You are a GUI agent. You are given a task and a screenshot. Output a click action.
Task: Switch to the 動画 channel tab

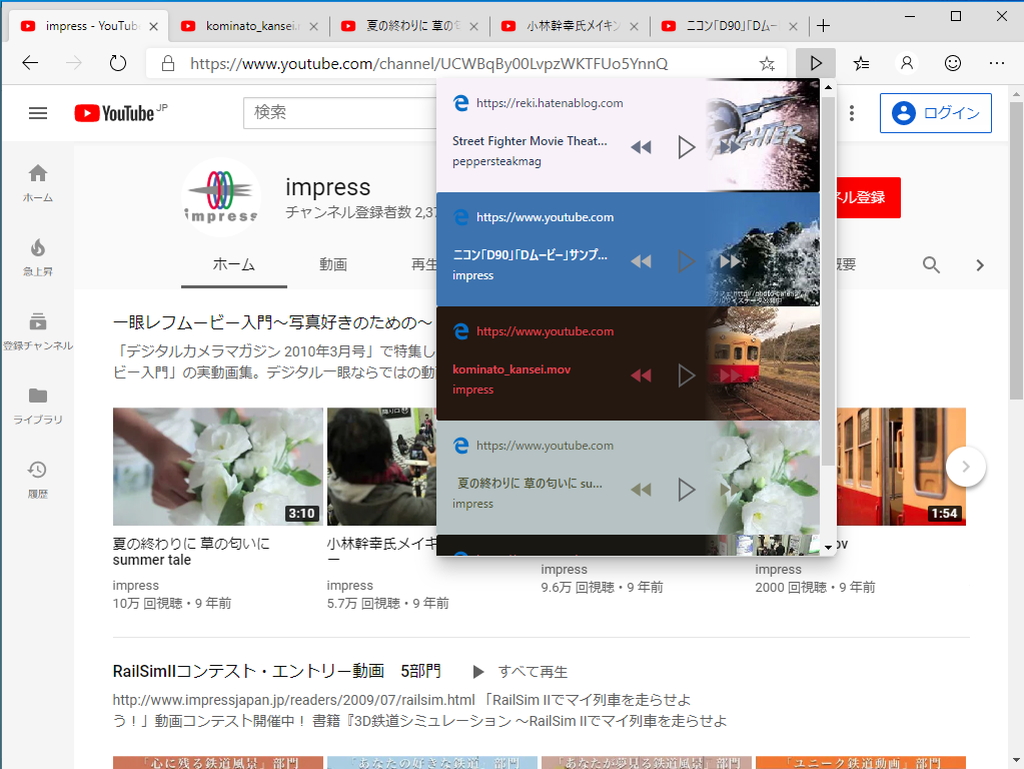click(335, 265)
